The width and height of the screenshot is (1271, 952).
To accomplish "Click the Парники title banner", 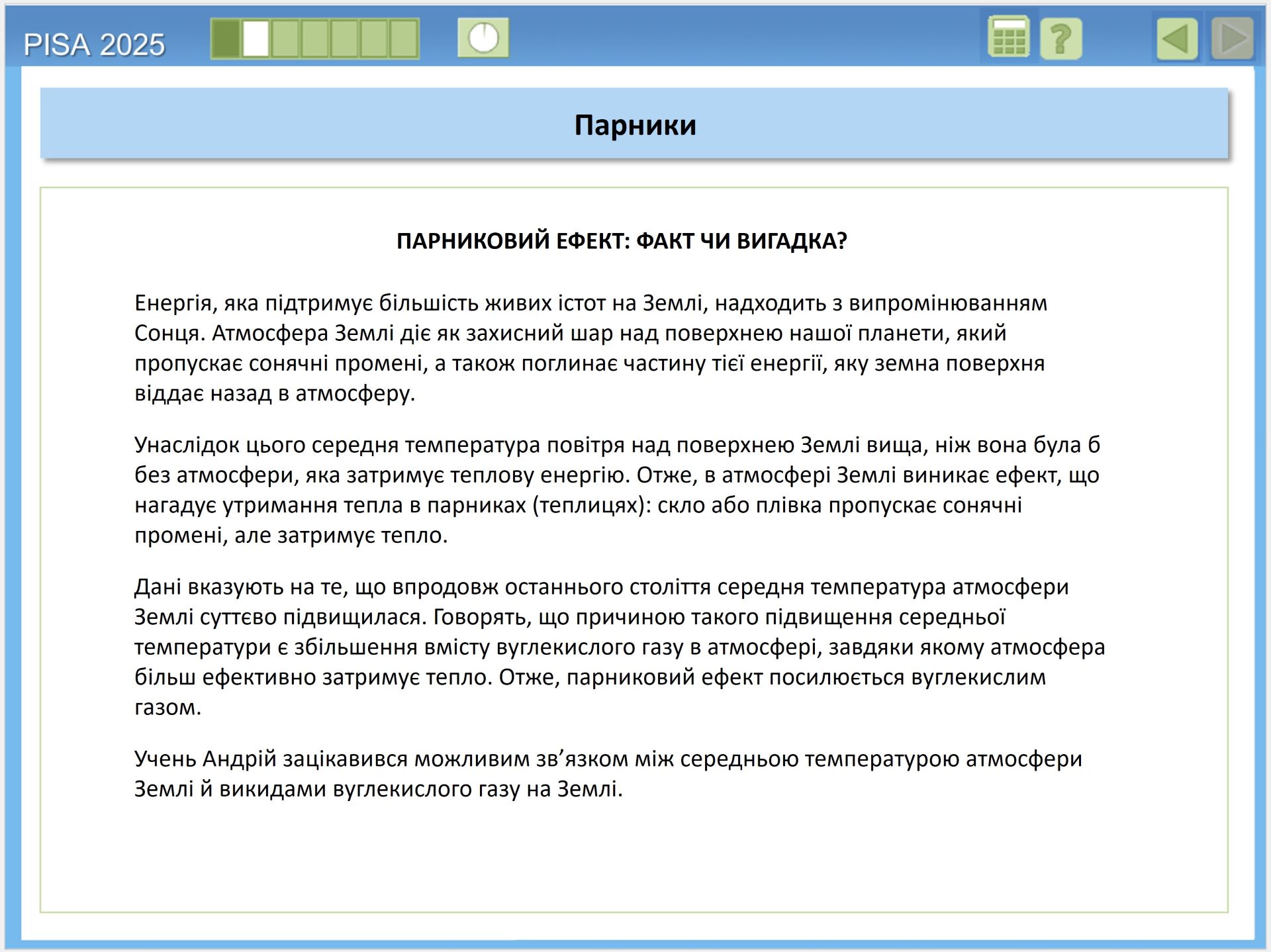I will point(634,124).
